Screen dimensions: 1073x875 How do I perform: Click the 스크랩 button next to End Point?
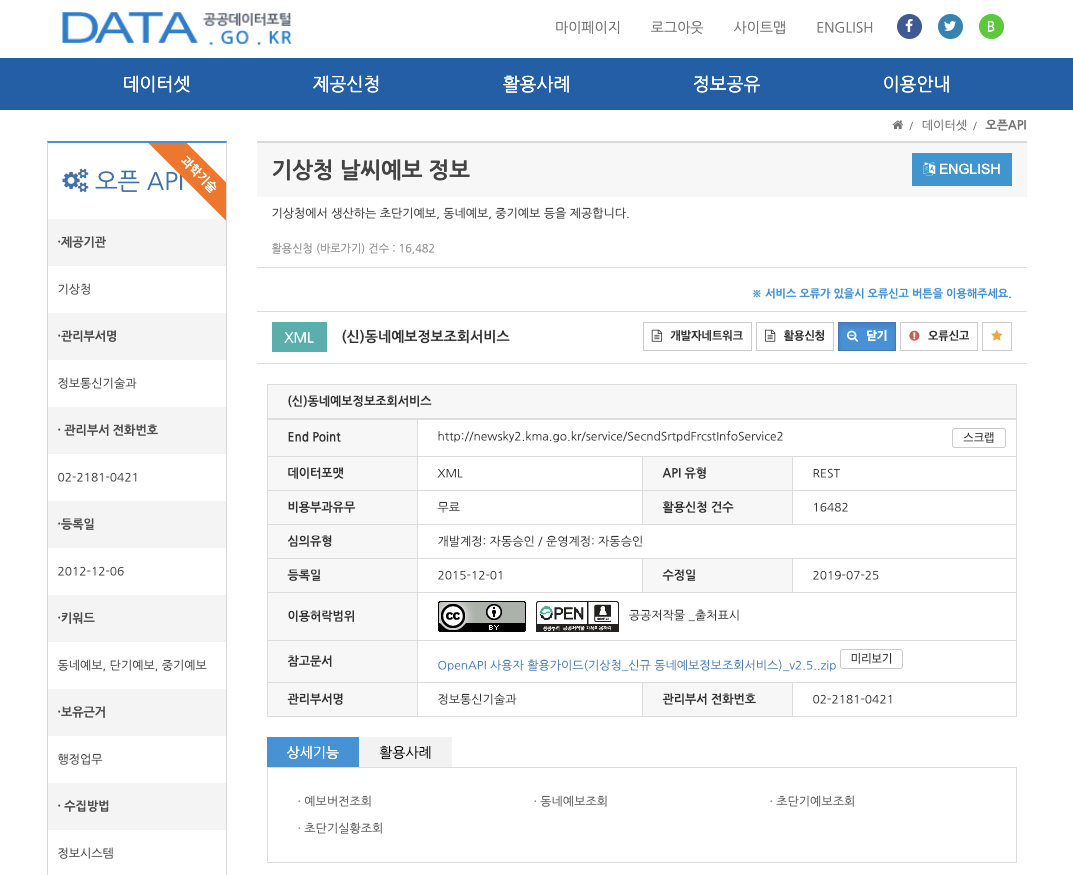tap(979, 437)
